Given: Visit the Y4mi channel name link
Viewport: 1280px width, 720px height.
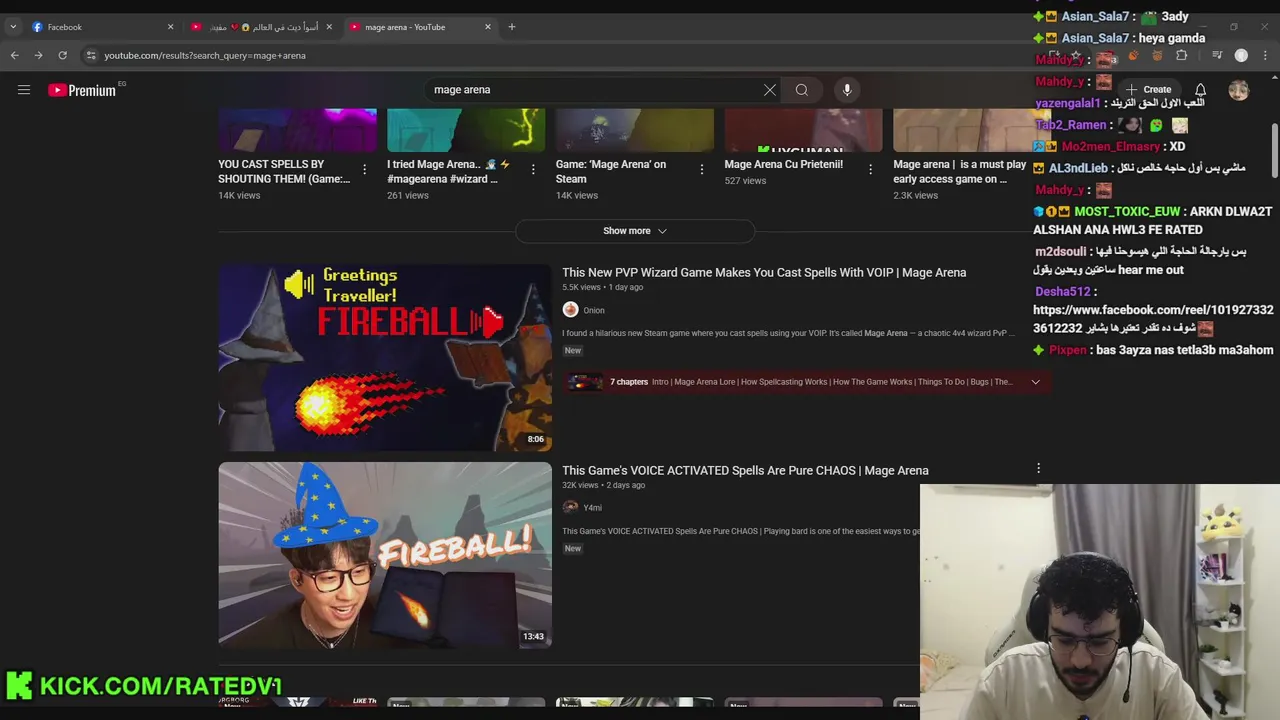Looking at the screenshot, I should click(593, 508).
